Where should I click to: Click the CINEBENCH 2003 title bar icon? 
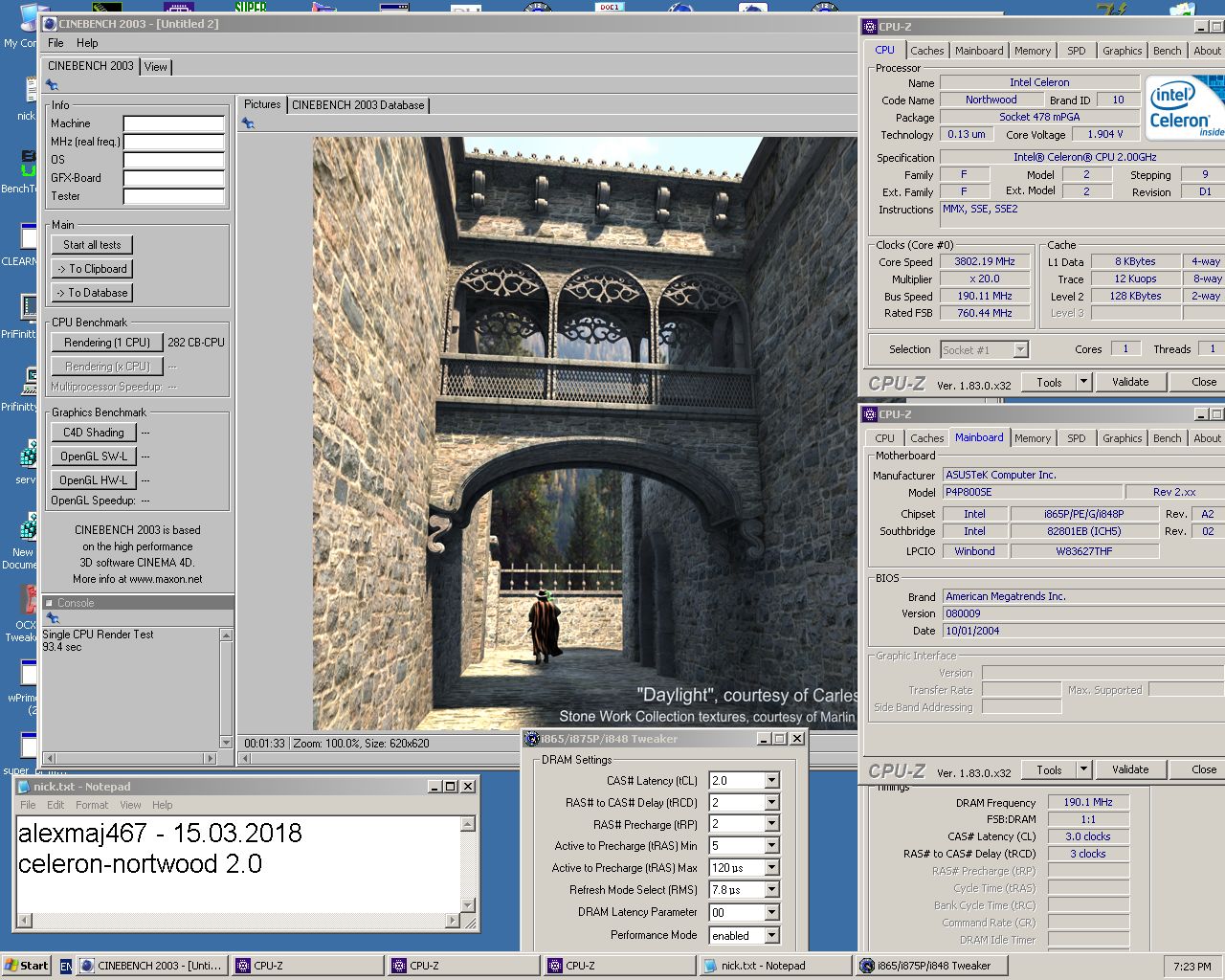tap(50, 24)
